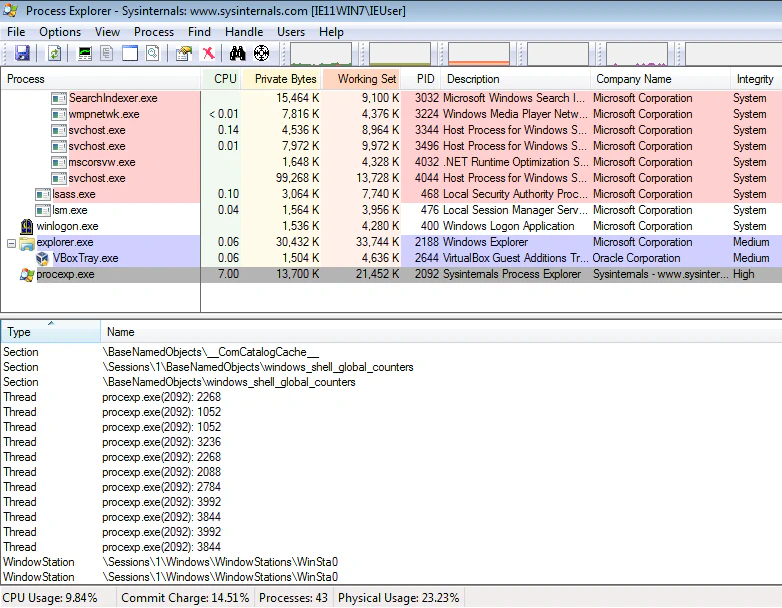Click the mscorsvw.exe process icon
The height and width of the screenshot is (608, 782).
click(59, 163)
